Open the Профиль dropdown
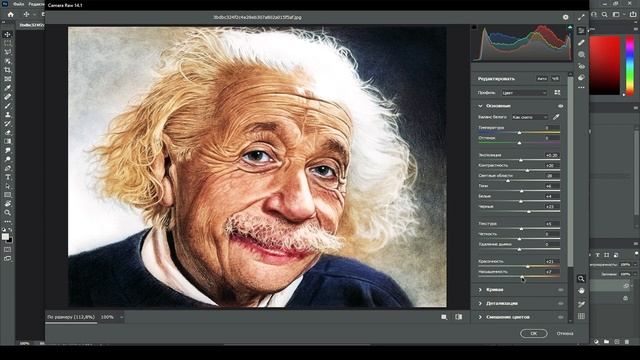This screenshot has height=360, width=640. (x=524, y=93)
